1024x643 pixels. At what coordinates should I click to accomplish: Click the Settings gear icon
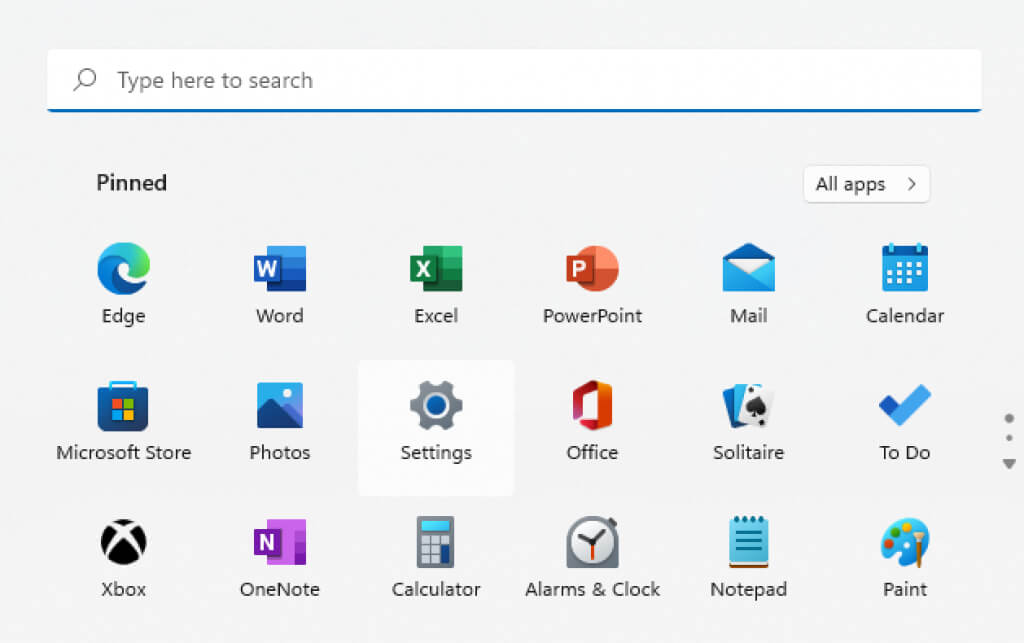(x=436, y=406)
